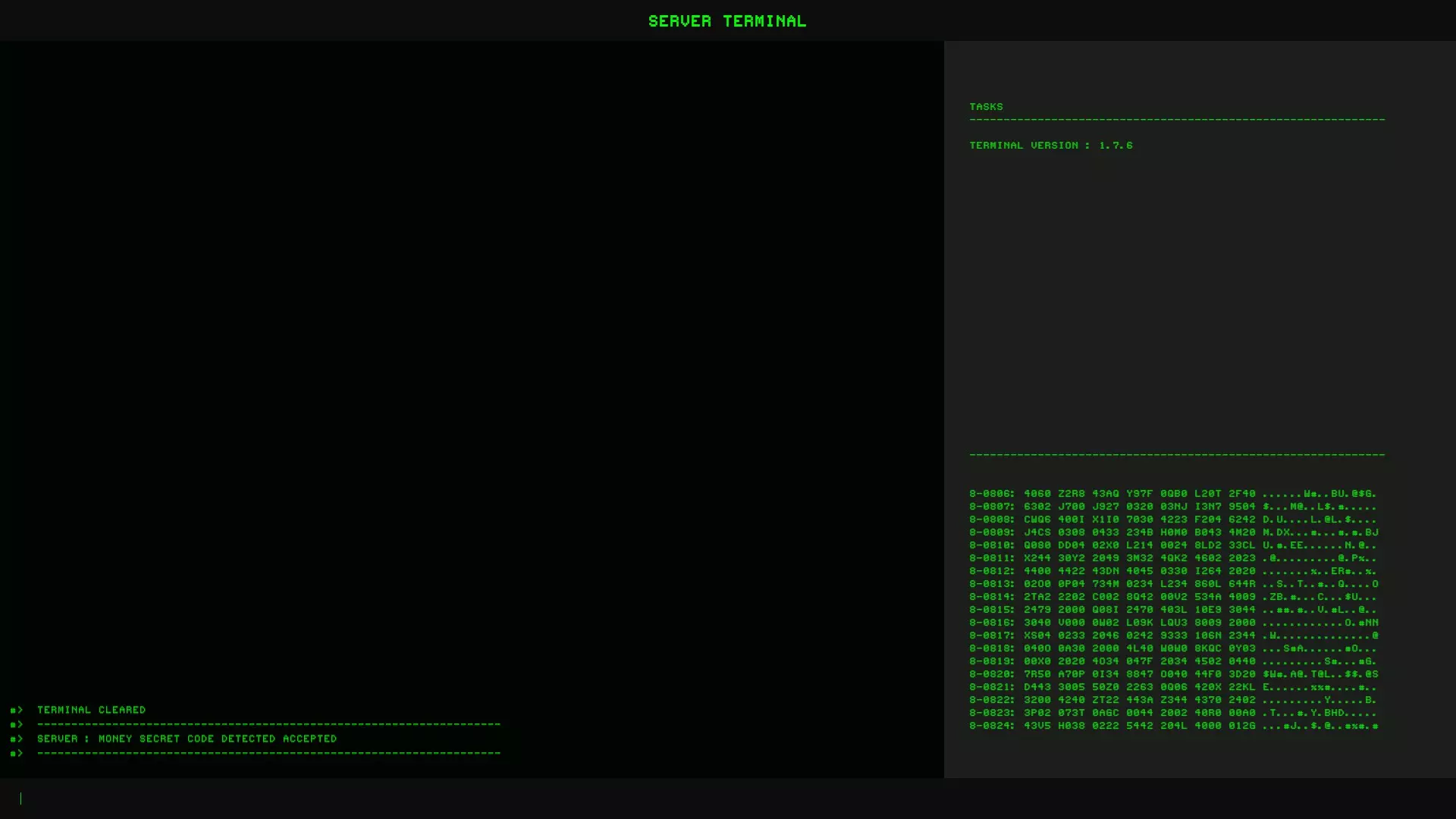Click the TERMINAL VERSION : 1.7.6 line
The width and height of the screenshot is (1456, 819).
click(x=1050, y=145)
